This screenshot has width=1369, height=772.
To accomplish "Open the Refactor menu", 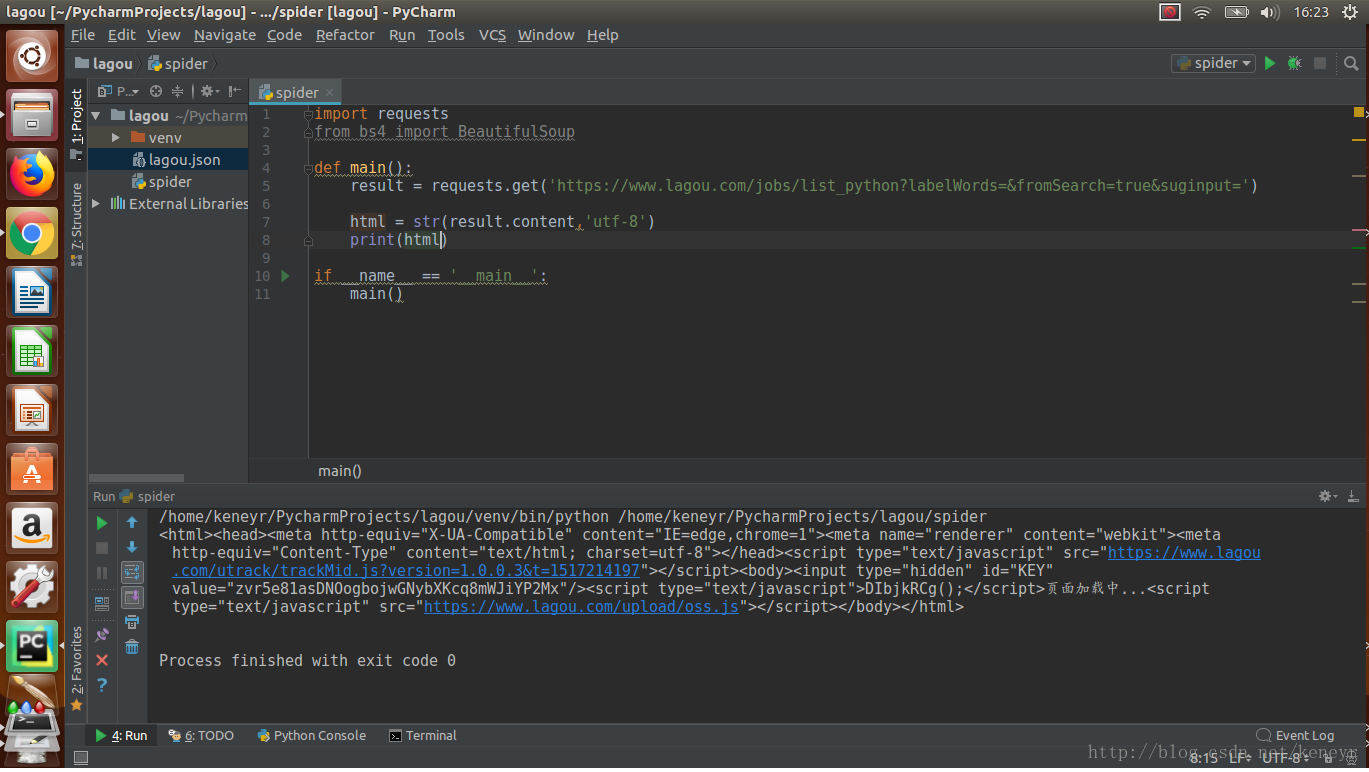I will pyautogui.click(x=345, y=35).
